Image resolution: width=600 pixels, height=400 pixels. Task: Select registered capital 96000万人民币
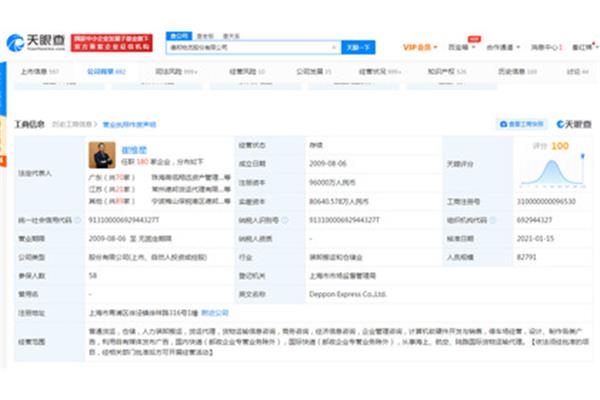[x=332, y=183]
